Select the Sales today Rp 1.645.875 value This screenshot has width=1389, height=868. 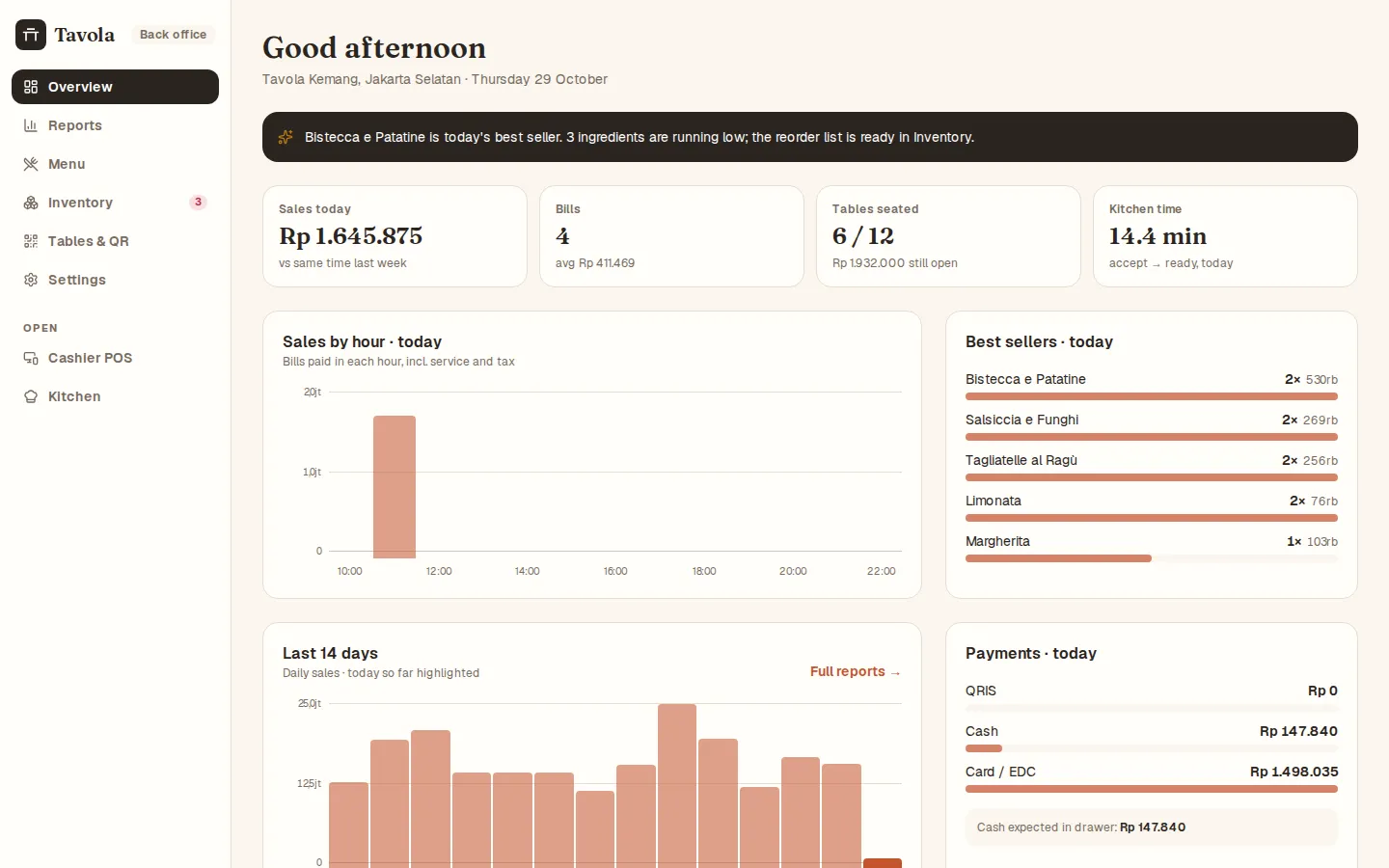pyautogui.click(x=351, y=236)
